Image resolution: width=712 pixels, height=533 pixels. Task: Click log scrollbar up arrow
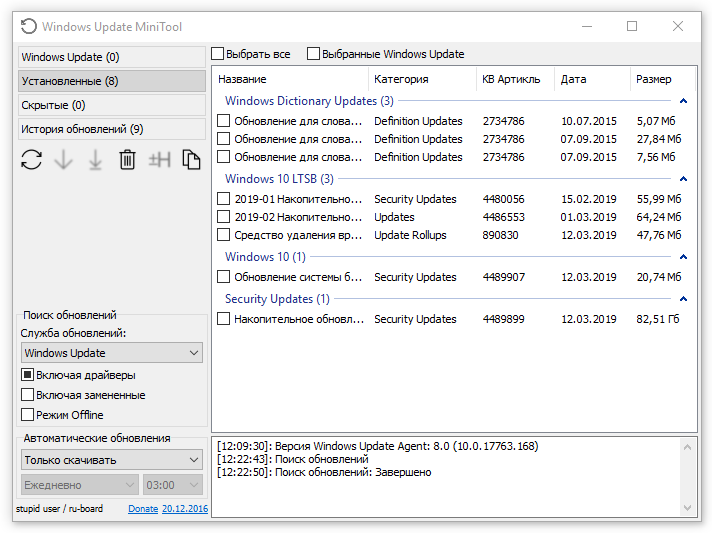pyautogui.click(x=687, y=448)
